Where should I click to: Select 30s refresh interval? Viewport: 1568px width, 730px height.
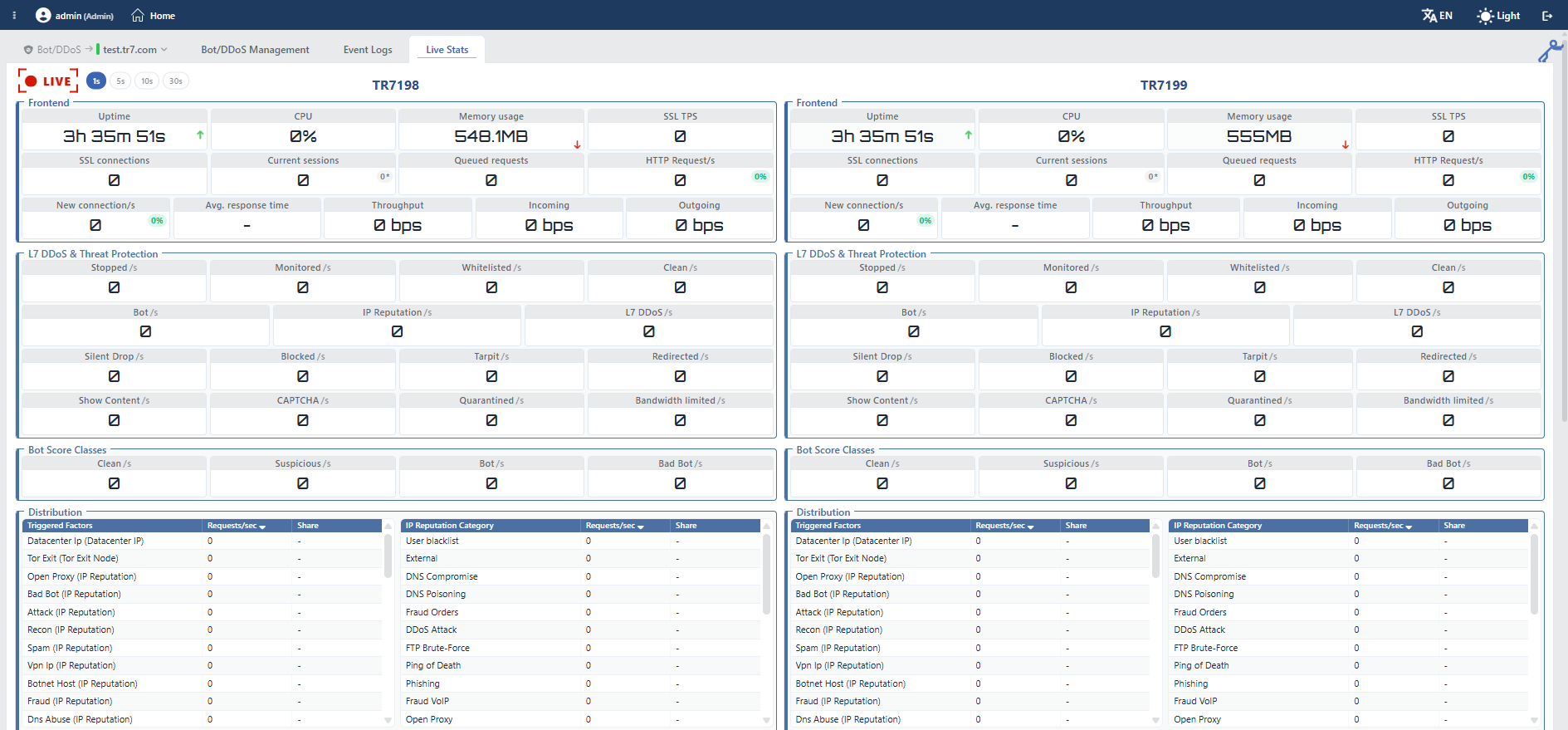click(176, 81)
